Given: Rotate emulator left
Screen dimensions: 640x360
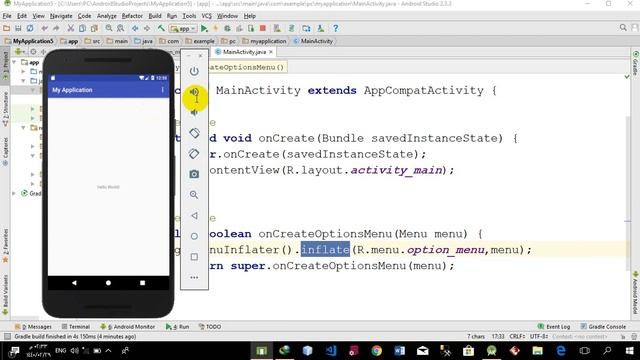Looking at the screenshot, I should [194, 133].
